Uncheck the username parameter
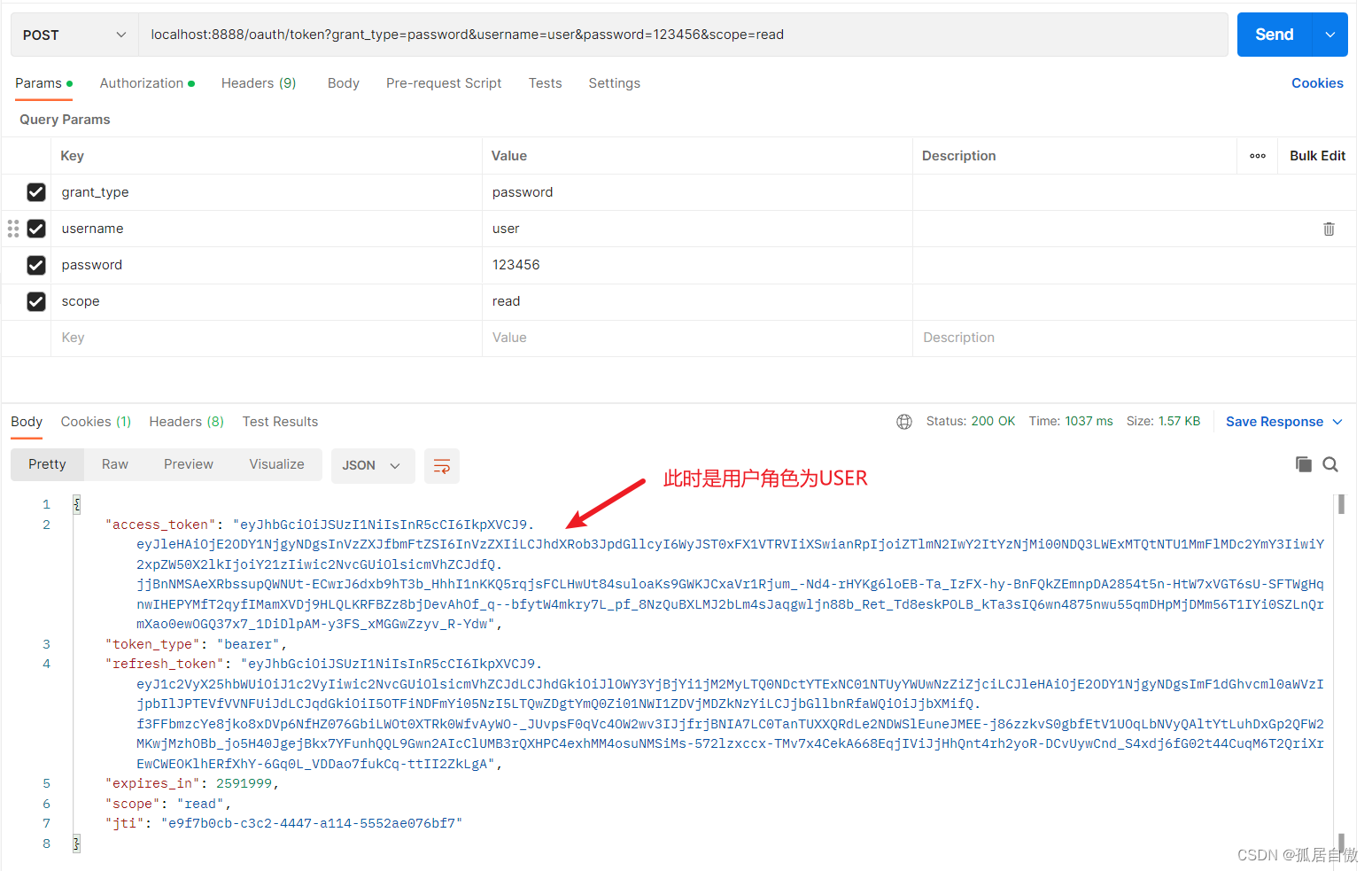 tap(36, 229)
